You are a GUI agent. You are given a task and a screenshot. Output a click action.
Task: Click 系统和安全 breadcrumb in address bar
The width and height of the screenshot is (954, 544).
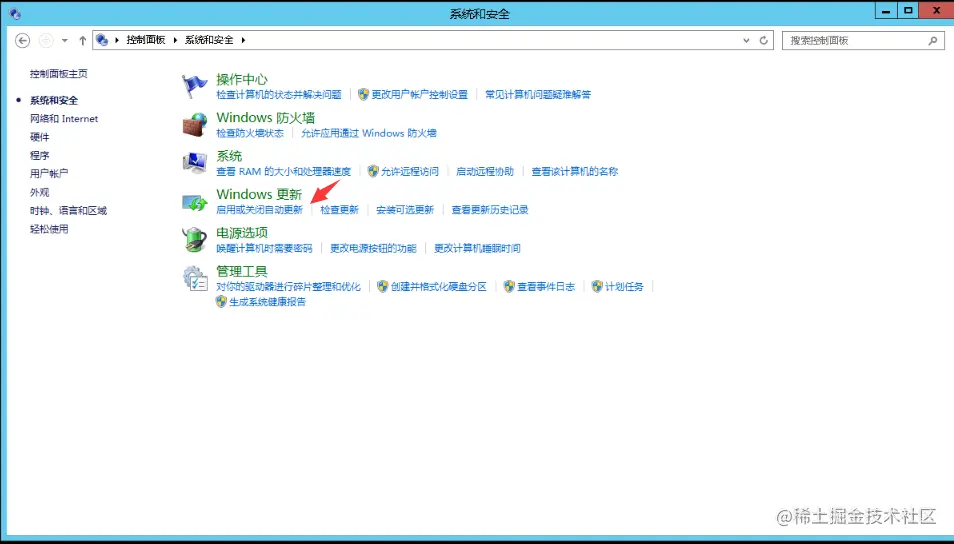[x=209, y=40]
